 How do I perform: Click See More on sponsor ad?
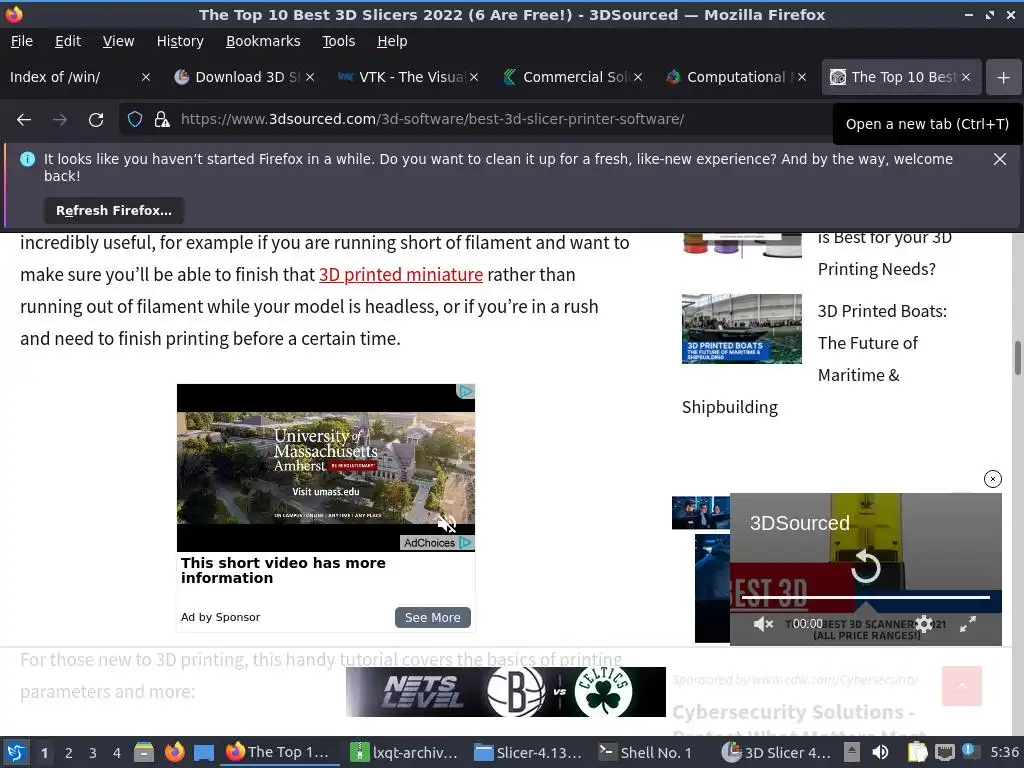pos(432,617)
